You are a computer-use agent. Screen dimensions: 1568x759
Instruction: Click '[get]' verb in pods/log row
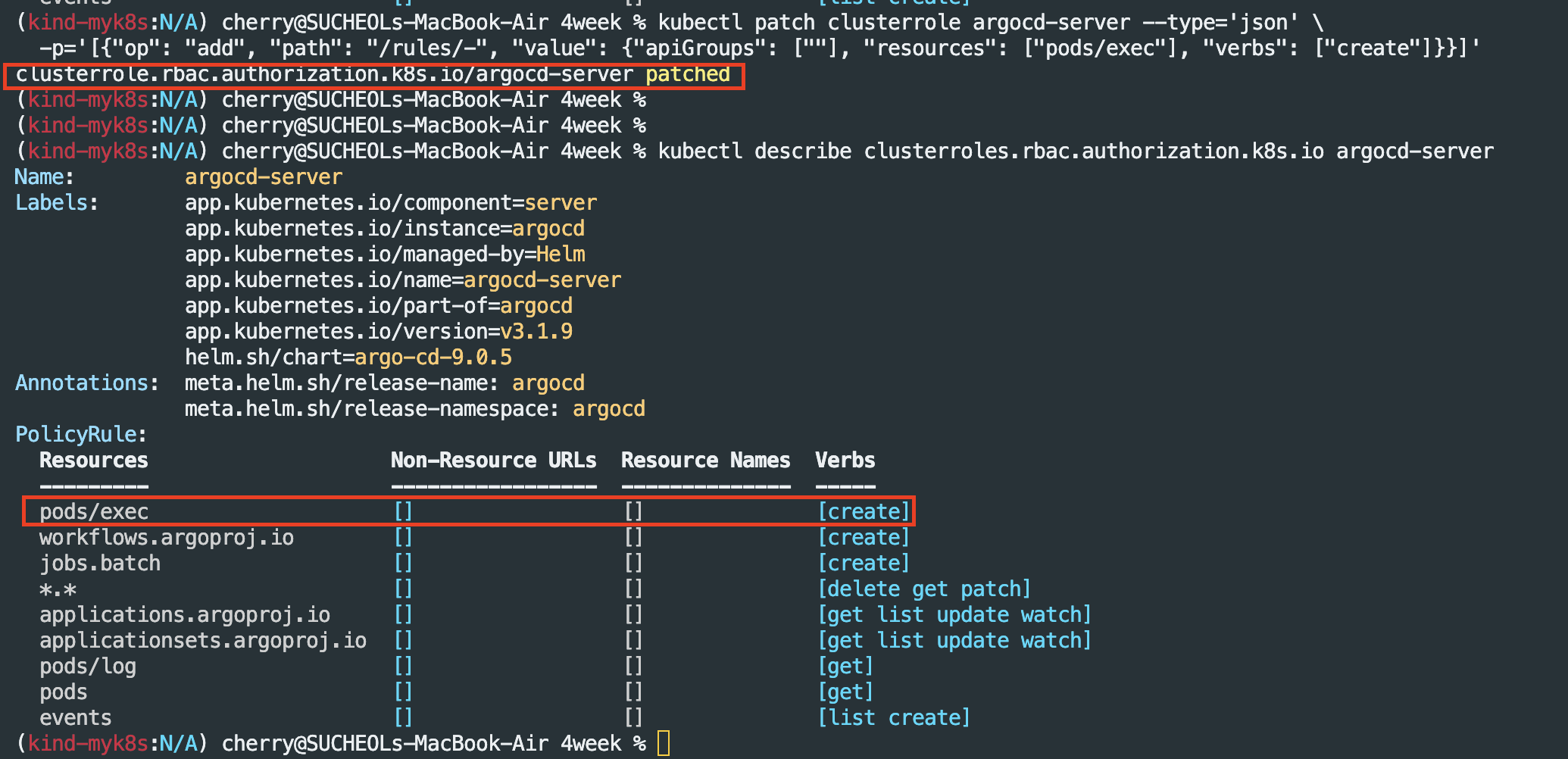[845, 667]
